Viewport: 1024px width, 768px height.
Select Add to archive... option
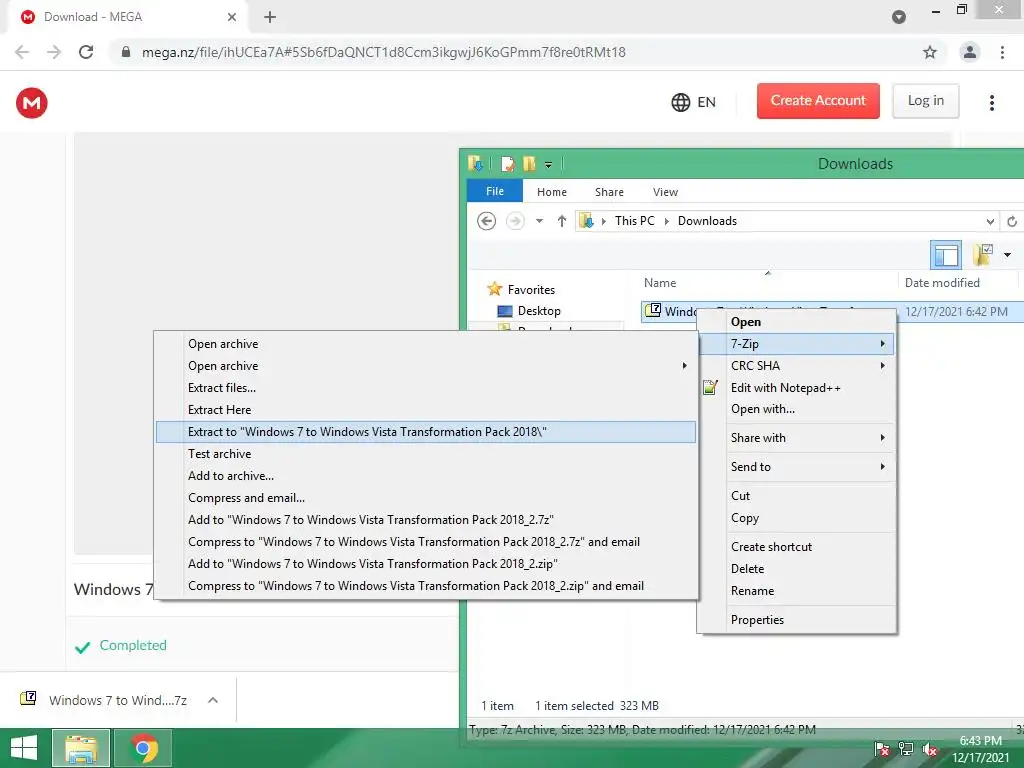[x=426, y=476]
